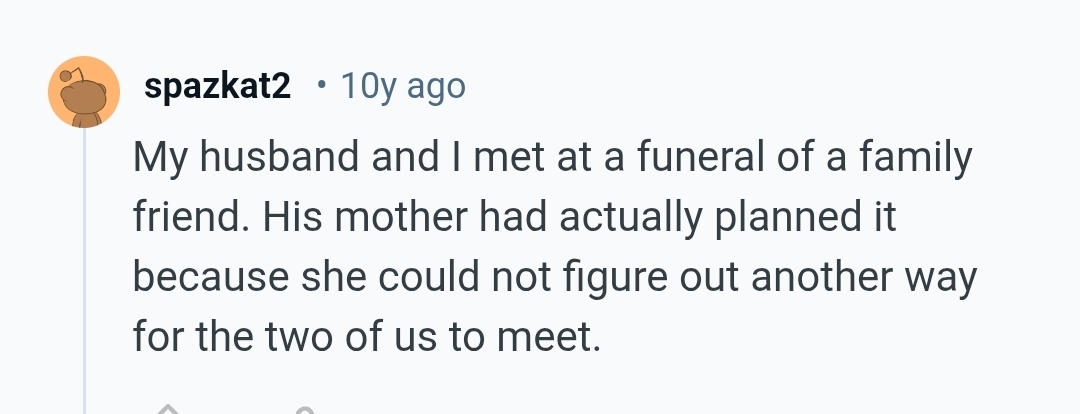Click the comment line starting "My husband"

click(x=552, y=160)
